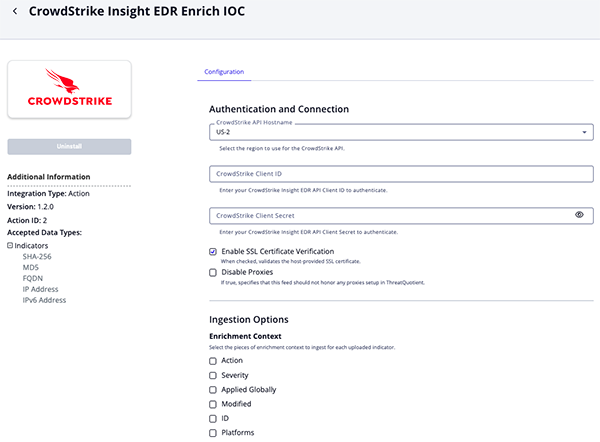Click the Authentication and Connection heading
Image resolution: width=600 pixels, height=442 pixels.
279,109
